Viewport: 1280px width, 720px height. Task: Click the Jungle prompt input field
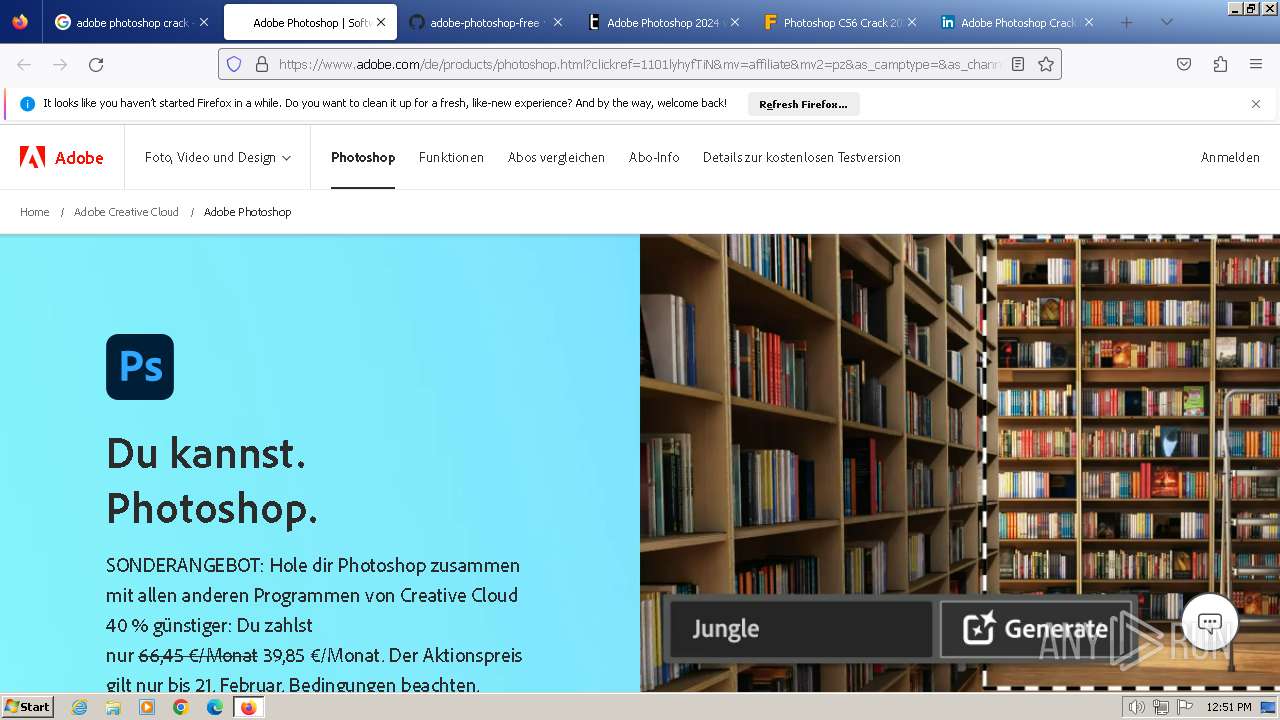coord(801,629)
